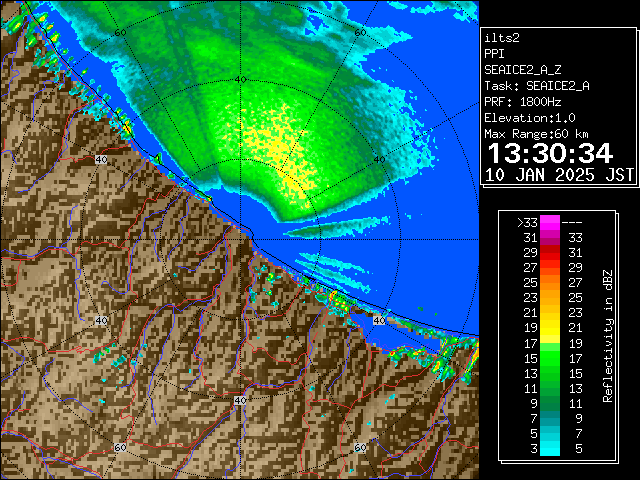This screenshot has width=640, height=480.
Task: Select the "---" legend label
Action: (x=572, y=222)
